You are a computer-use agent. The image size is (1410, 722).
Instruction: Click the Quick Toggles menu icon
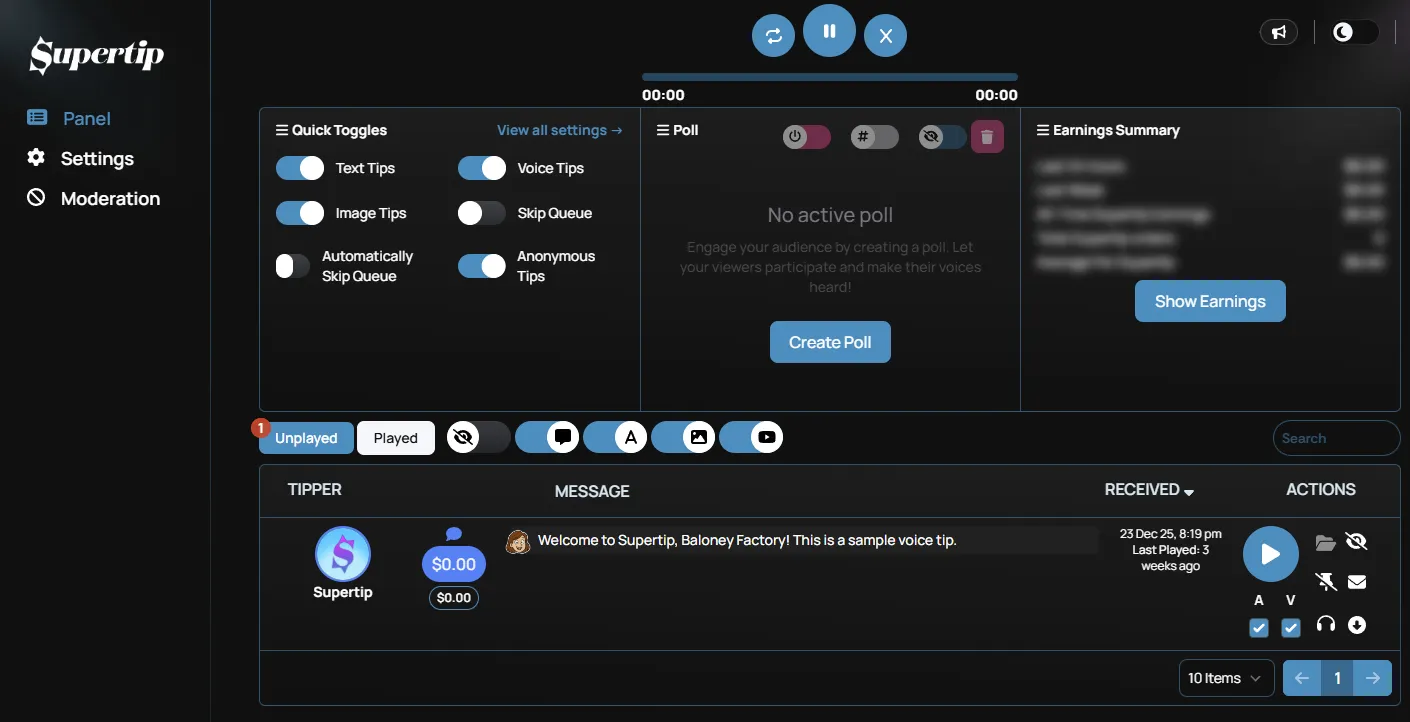point(281,130)
